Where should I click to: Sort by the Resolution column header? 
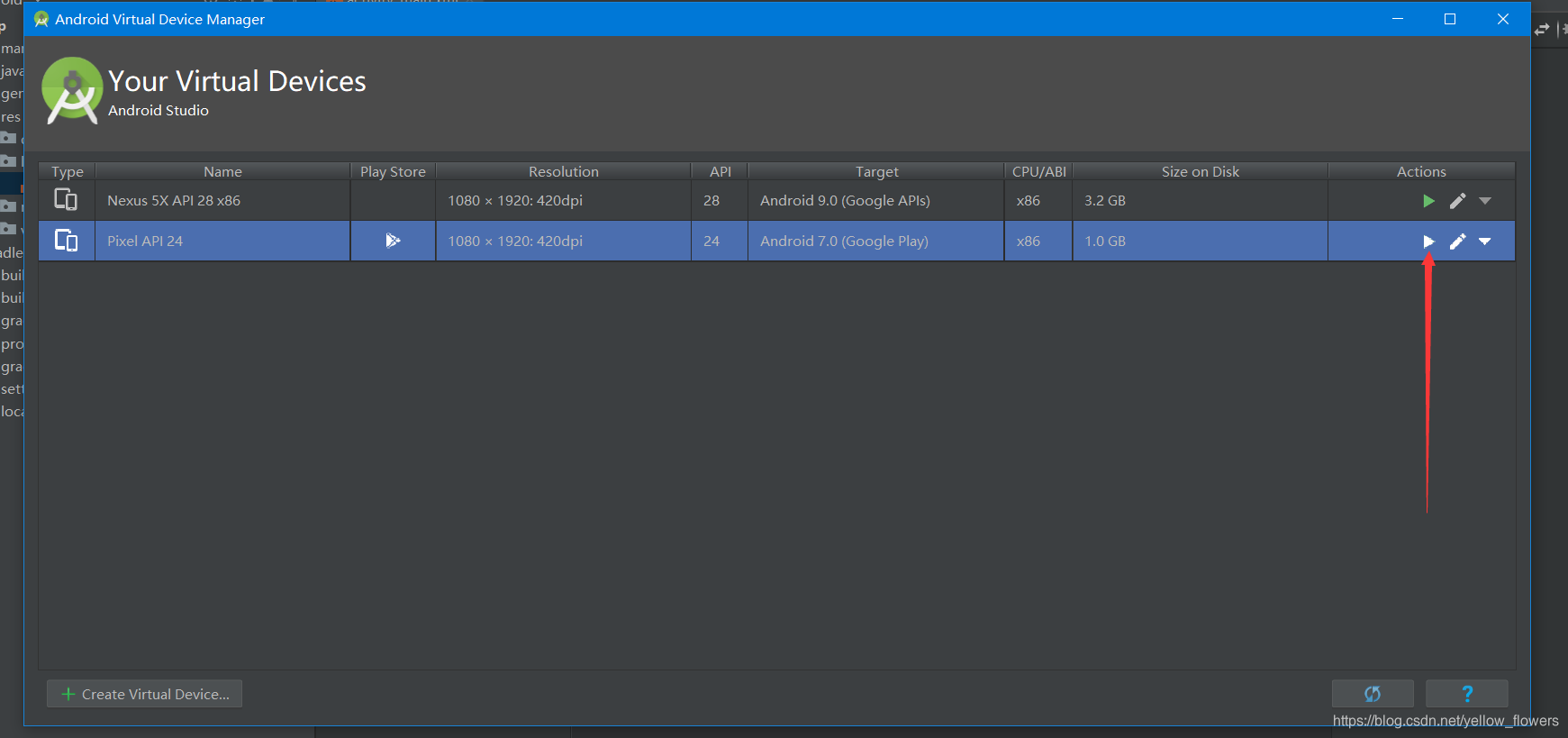pyautogui.click(x=564, y=171)
